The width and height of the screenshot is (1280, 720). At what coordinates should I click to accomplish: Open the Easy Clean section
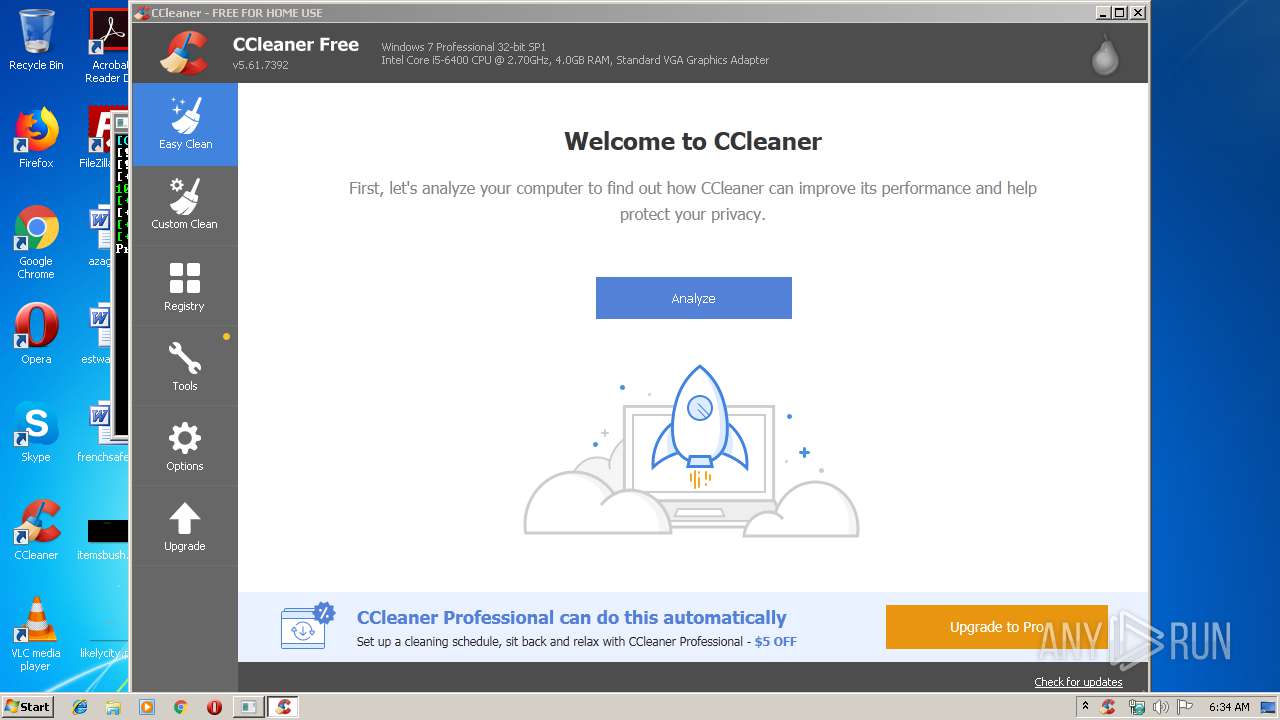185,125
